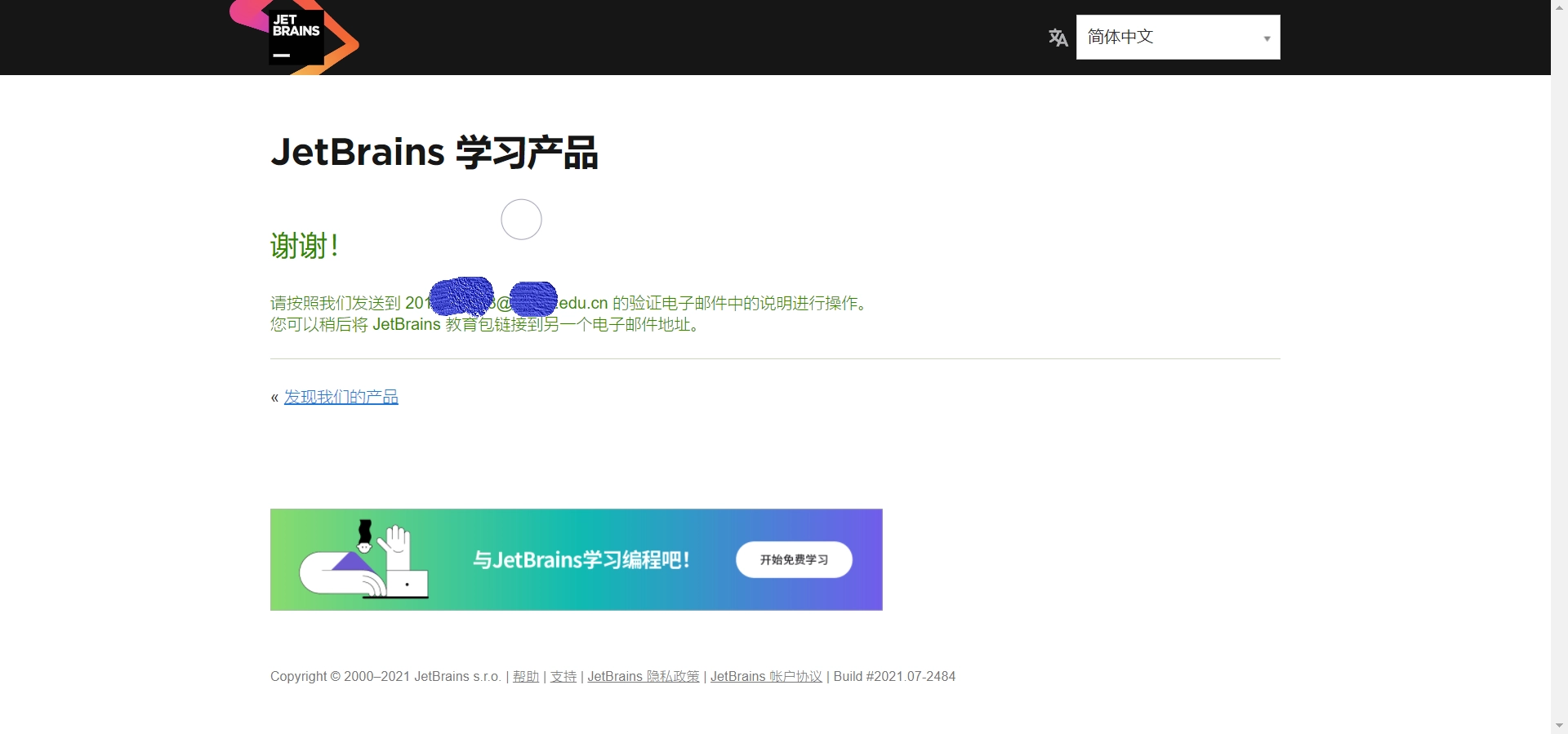Screen dimensions: 1568x734
Task: Click the 开始免费学习 button
Action: tap(794, 559)
